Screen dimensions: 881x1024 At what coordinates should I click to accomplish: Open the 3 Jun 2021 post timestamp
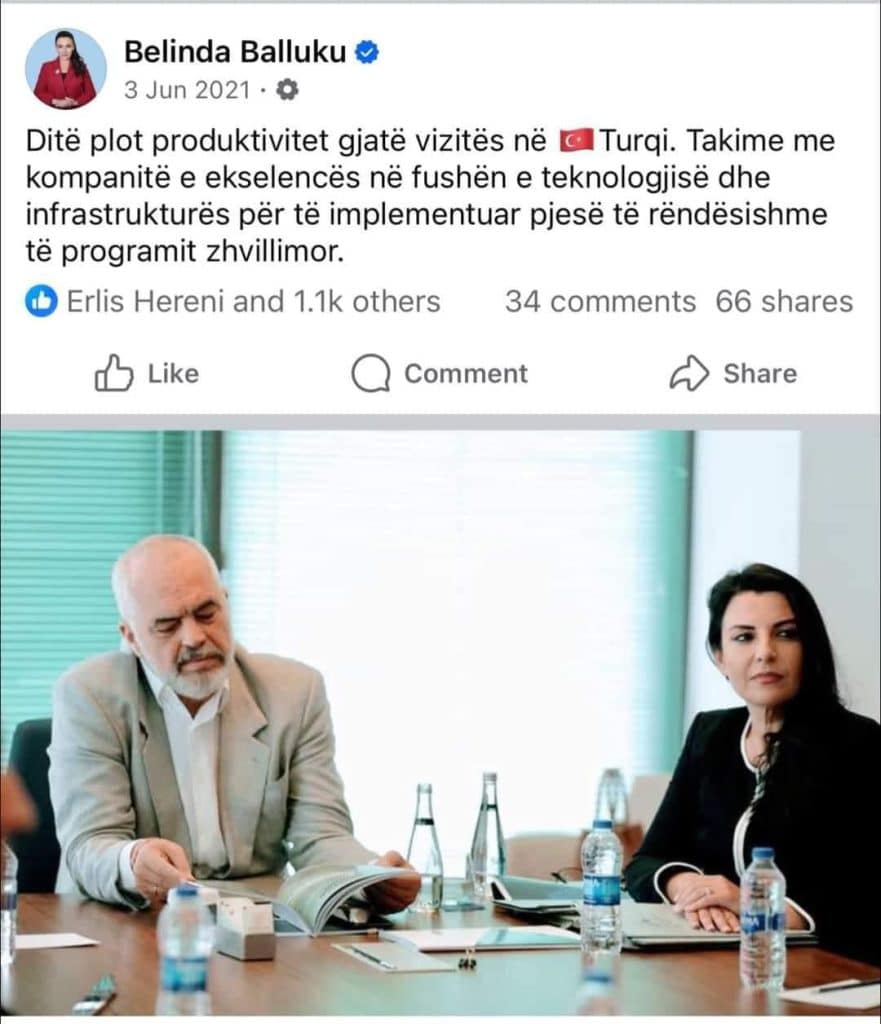(187, 89)
